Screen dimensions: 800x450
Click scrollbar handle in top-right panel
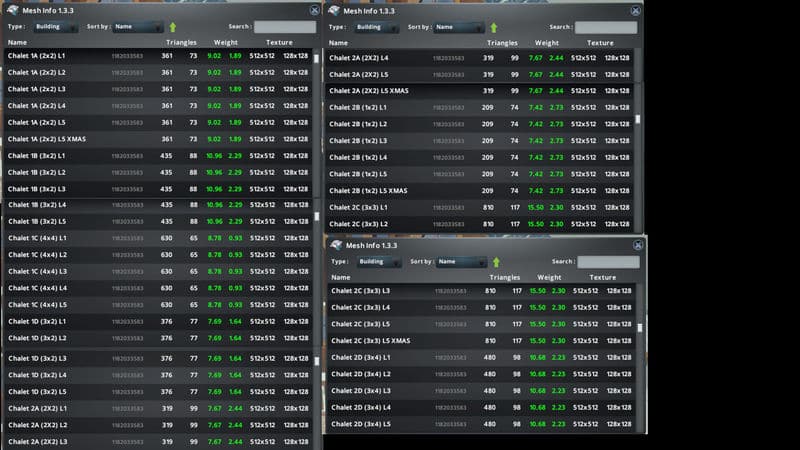point(638,120)
